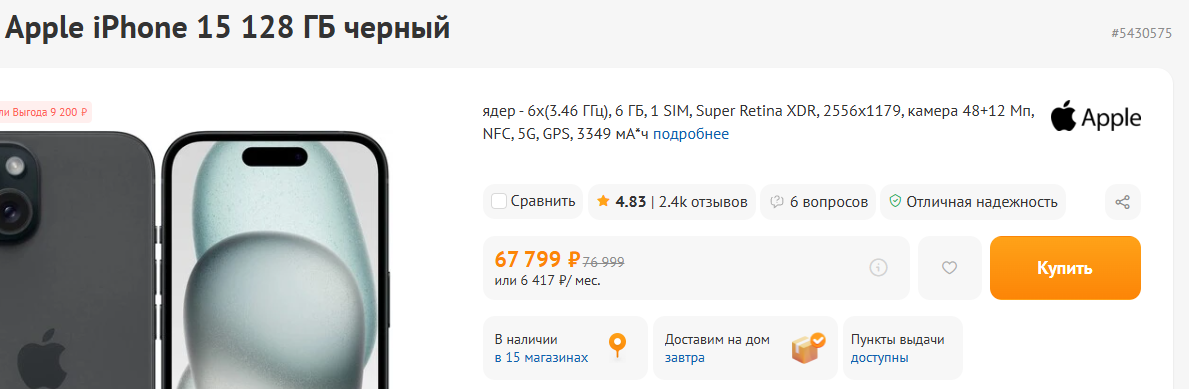
Task: Click the green reliability shield icon
Action: tap(895, 202)
